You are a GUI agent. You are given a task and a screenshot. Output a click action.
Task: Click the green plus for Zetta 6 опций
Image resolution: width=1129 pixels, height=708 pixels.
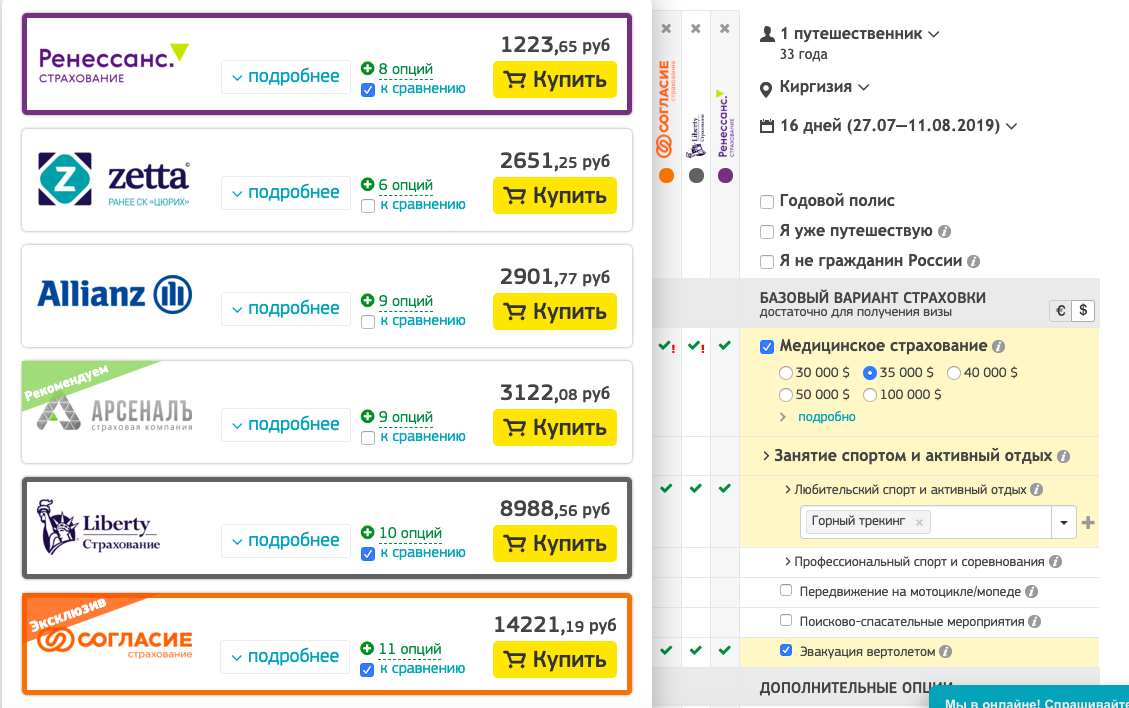367,185
